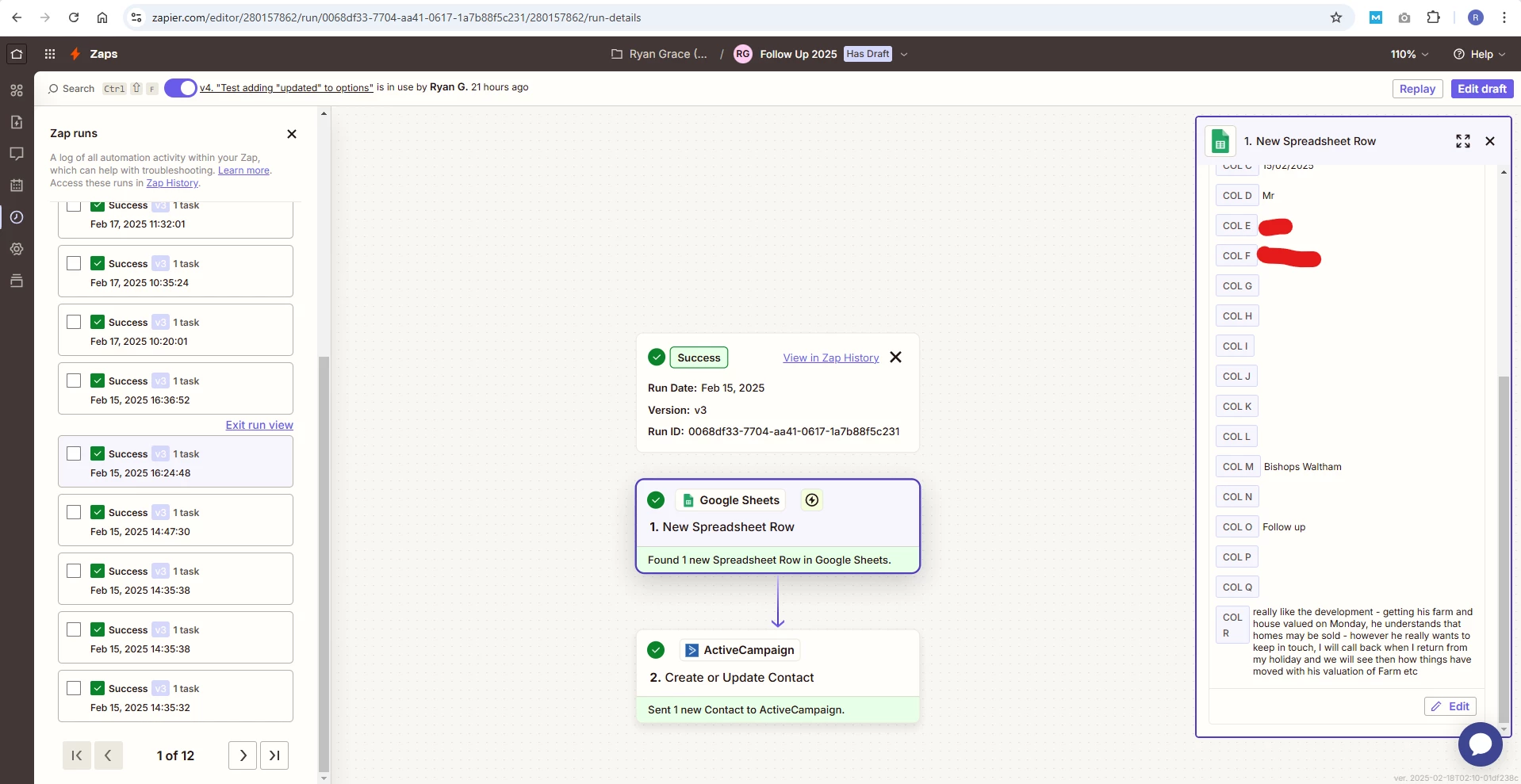This screenshot has height=784, width=1521.
Task: Toggle the Zap on/off switch
Action: [x=181, y=88]
